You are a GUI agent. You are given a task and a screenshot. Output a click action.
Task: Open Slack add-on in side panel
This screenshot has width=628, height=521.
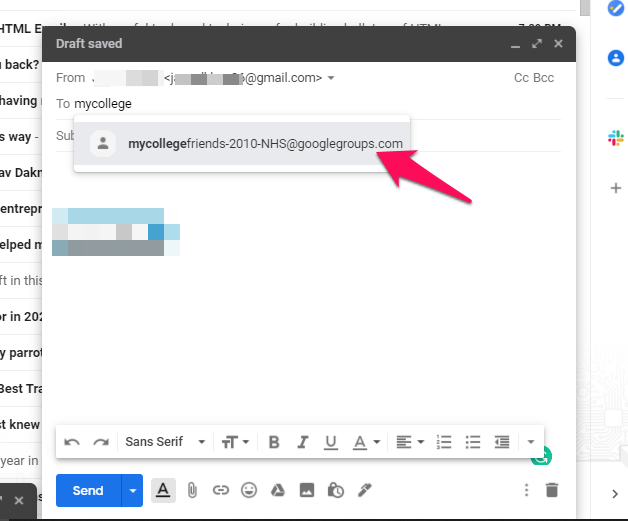(x=616, y=138)
